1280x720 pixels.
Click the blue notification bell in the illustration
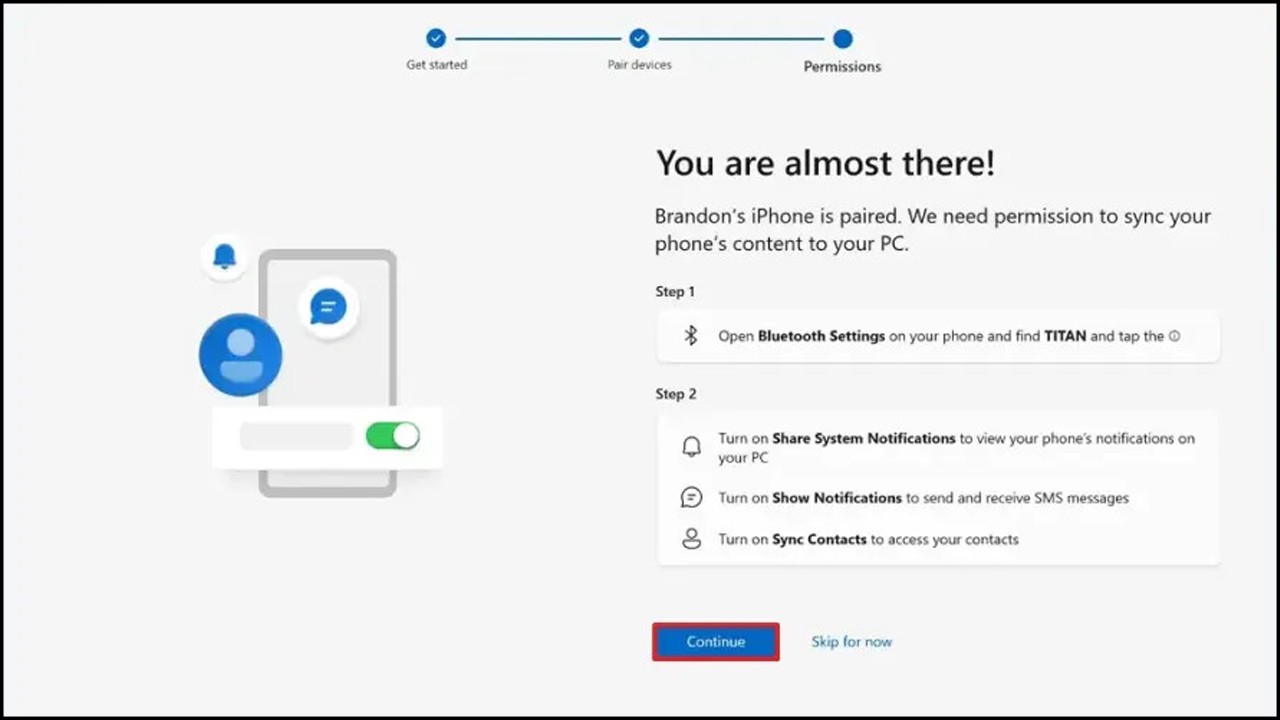coord(224,256)
